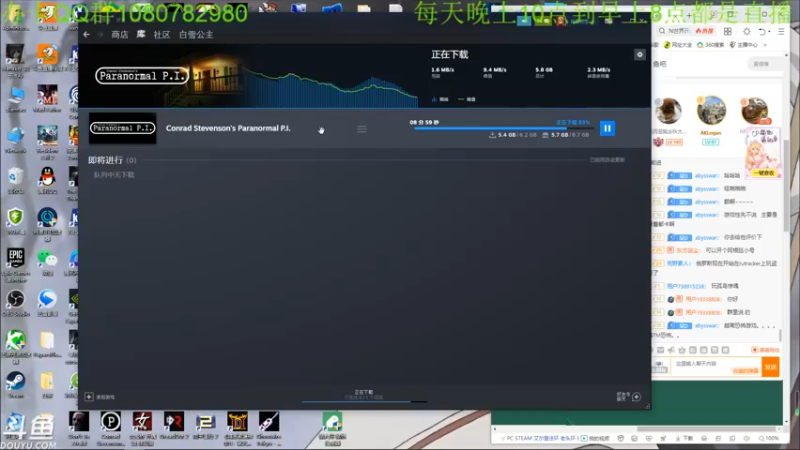Go back with Steam's back arrow
The image size is (800, 450).
click(x=86, y=34)
